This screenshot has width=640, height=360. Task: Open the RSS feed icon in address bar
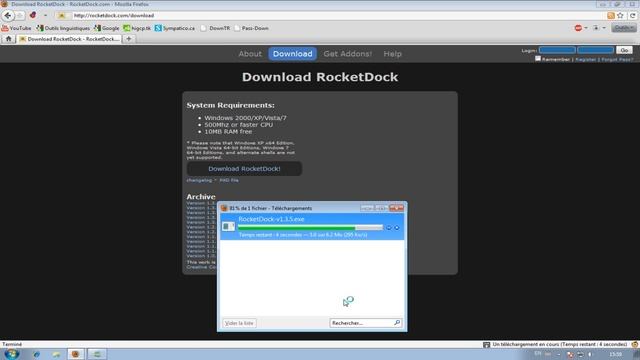(611, 16)
